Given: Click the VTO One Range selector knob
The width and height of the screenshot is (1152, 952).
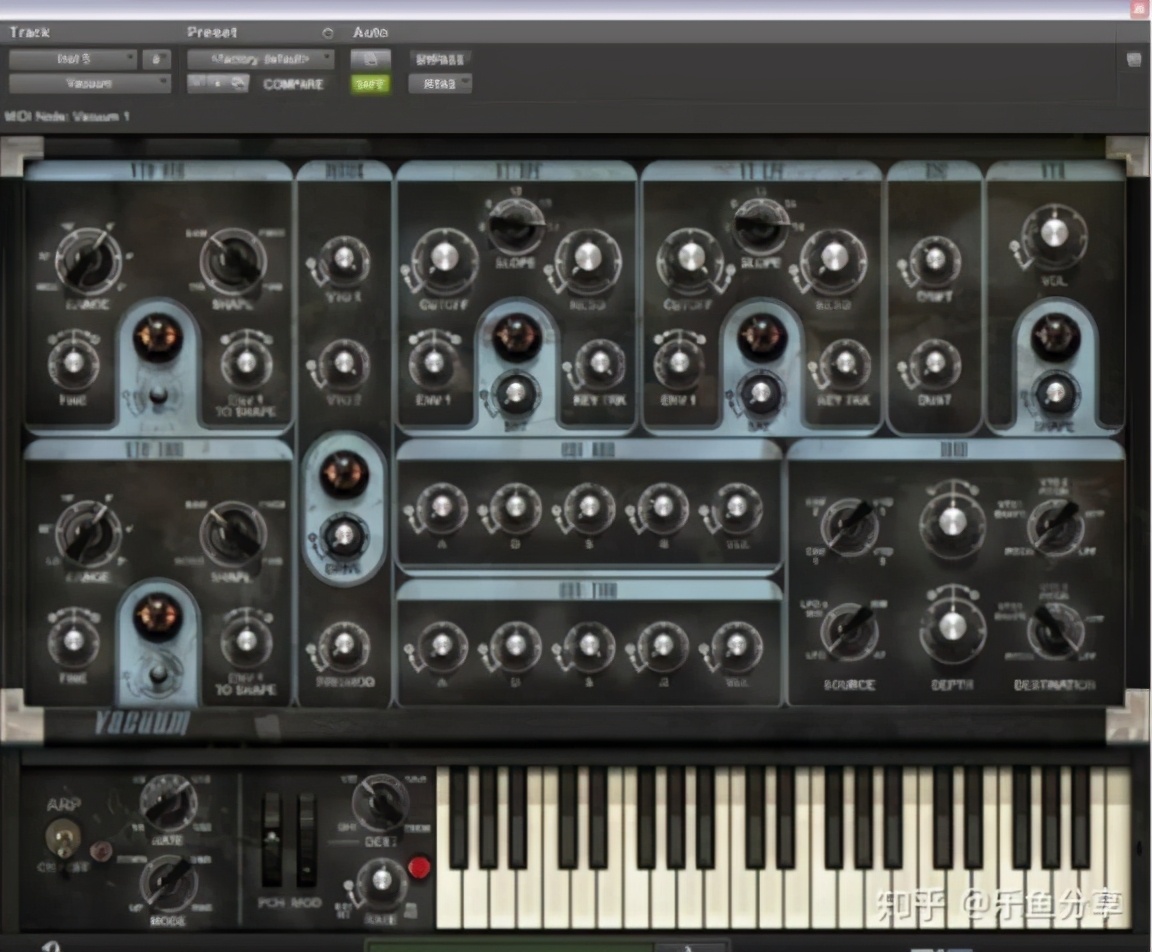Looking at the screenshot, I should [x=88, y=259].
